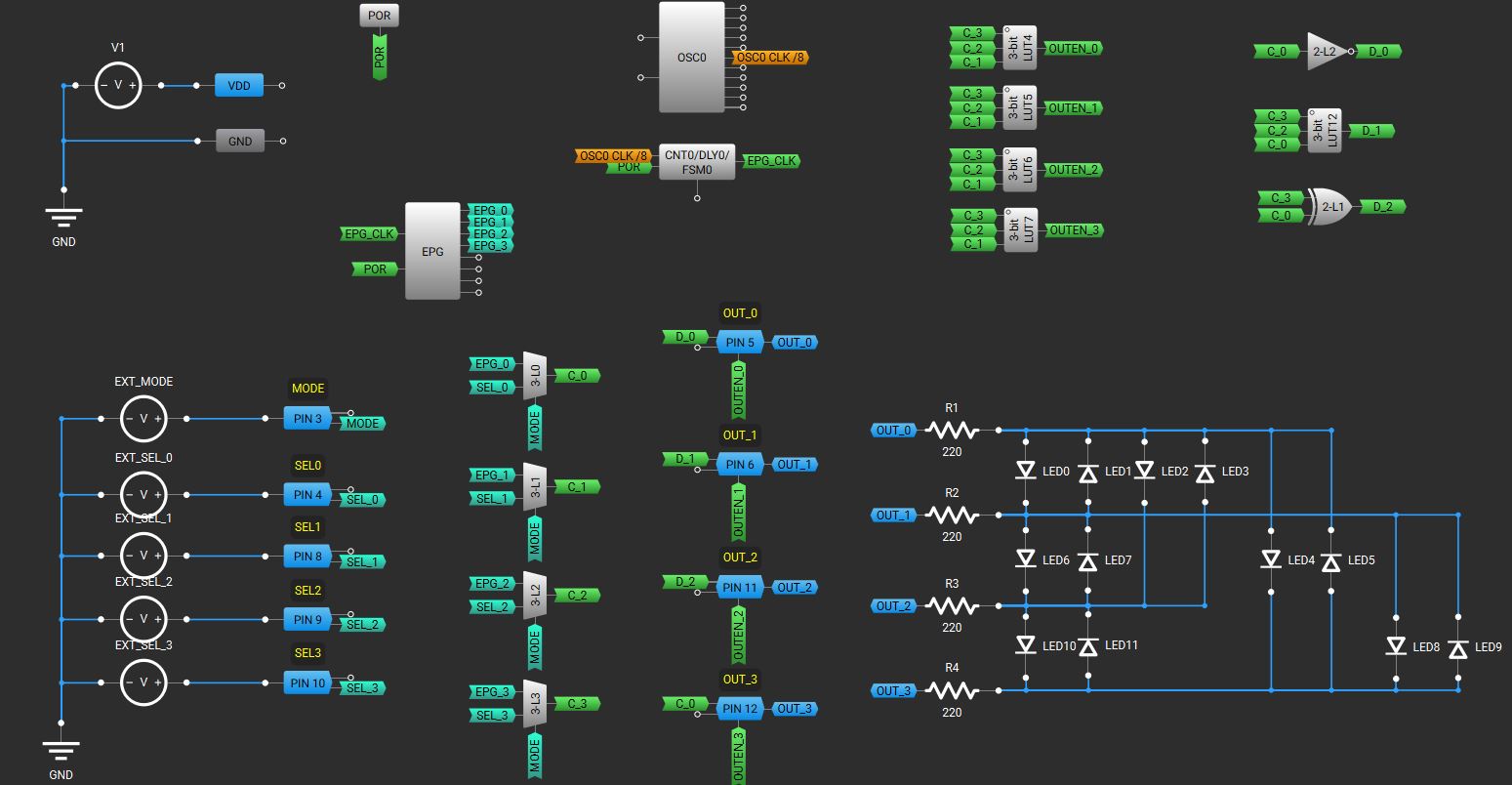Screen dimensions: 1512x785
Task: Select the OSC0 oscillator block
Action: 692,58
